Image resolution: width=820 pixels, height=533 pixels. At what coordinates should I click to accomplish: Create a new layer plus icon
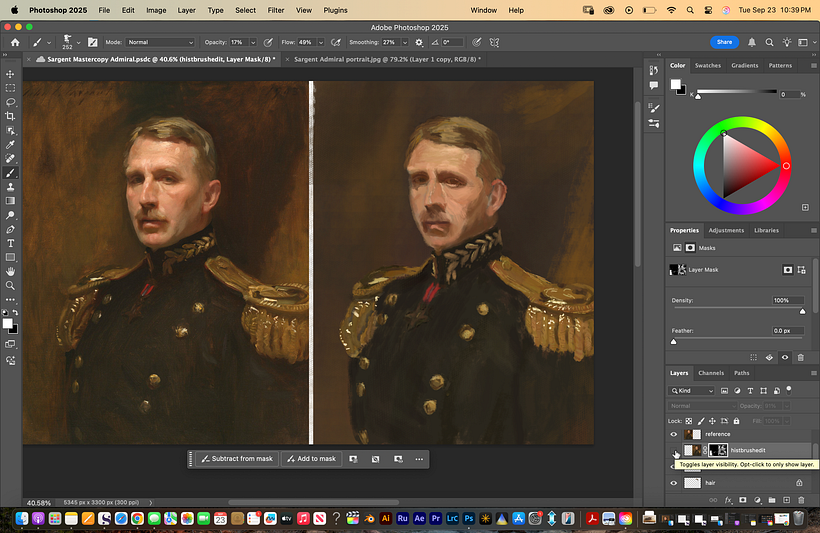tap(787, 500)
